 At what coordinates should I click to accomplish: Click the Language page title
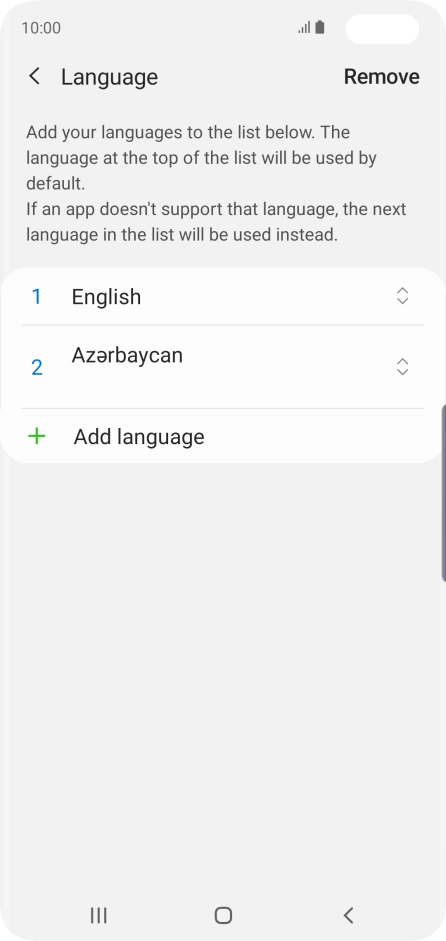109,77
